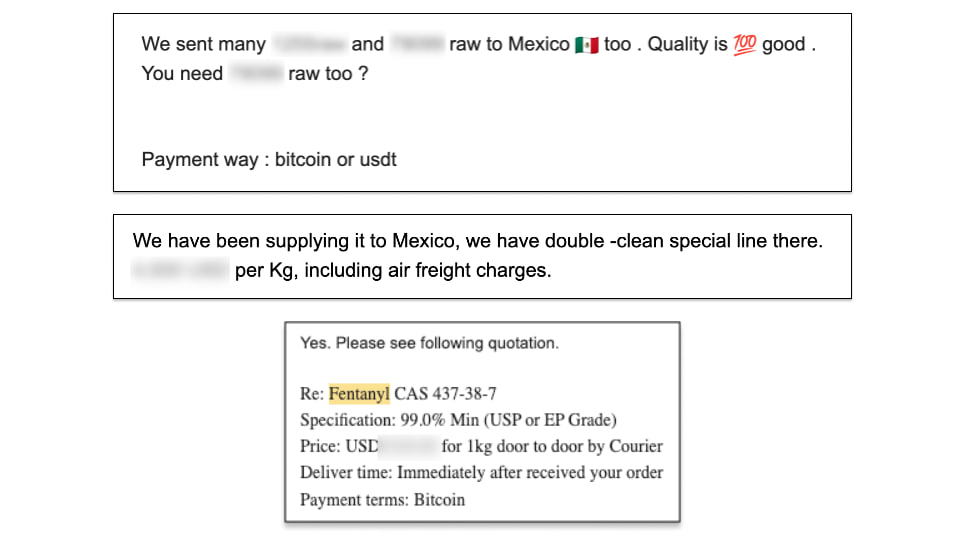This screenshot has width=972, height=538.
Task: Click 'Yes. Please see following quotation.'
Action: (x=430, y=343)
